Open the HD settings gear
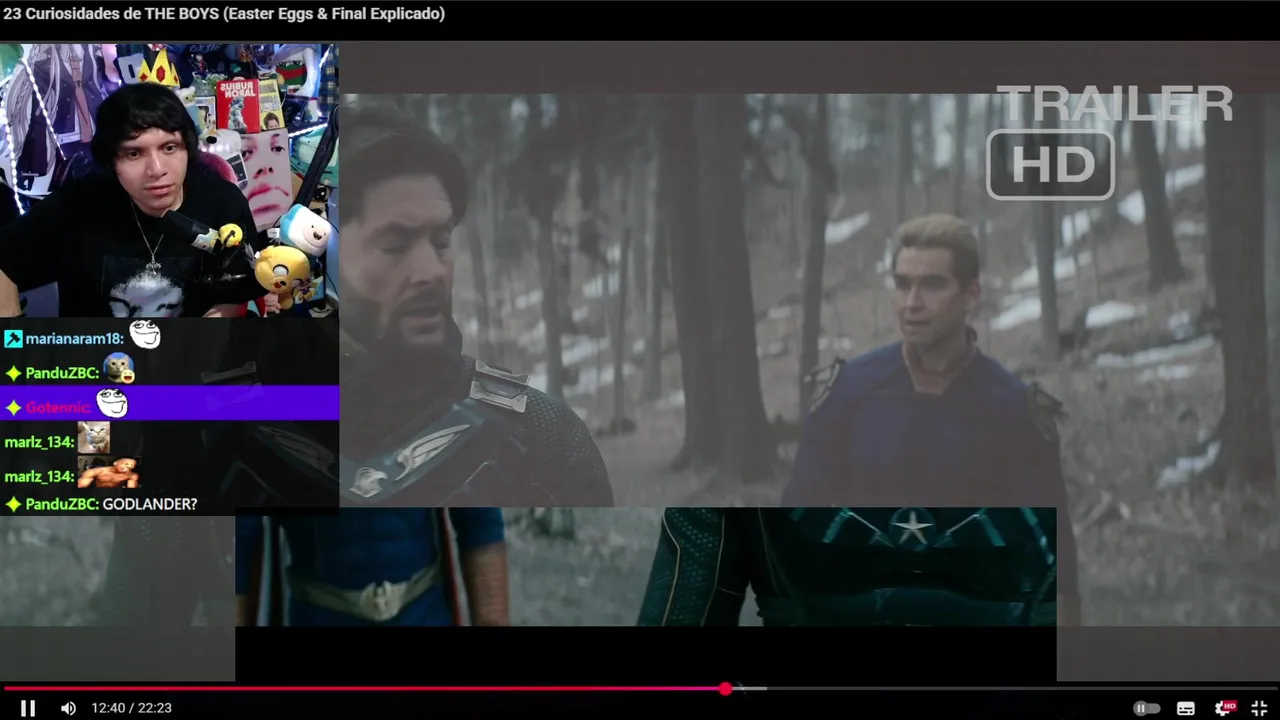 pyautogui.click(x=1224, y=708)
